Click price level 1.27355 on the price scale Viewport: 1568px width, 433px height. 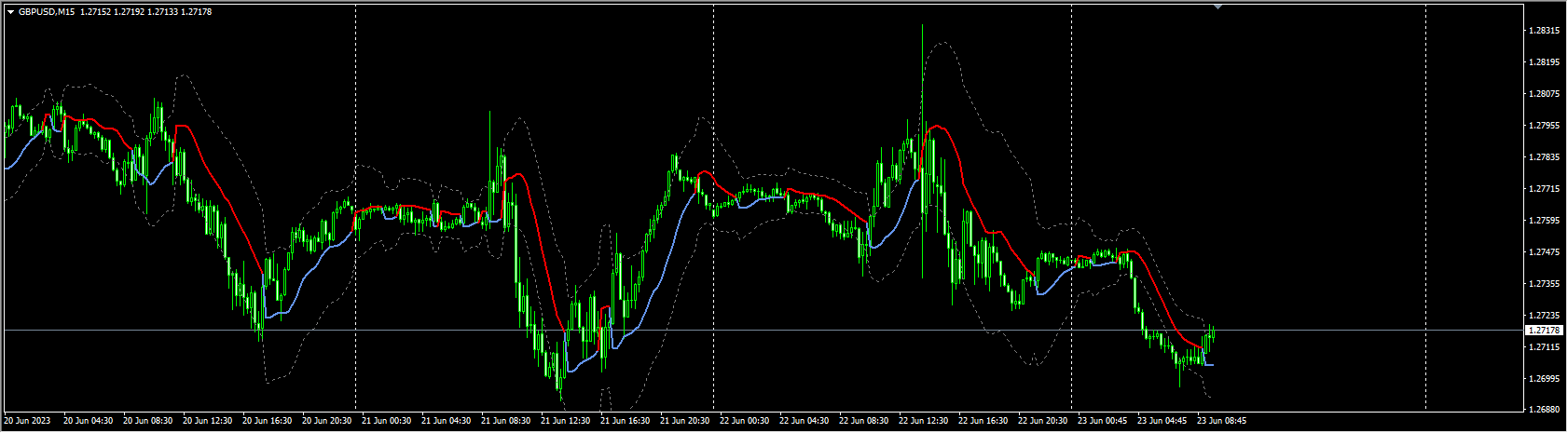tap(1545, 284)
